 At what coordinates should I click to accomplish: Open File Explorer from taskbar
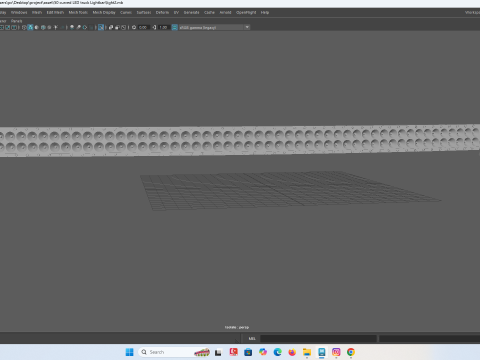(307, 352)
